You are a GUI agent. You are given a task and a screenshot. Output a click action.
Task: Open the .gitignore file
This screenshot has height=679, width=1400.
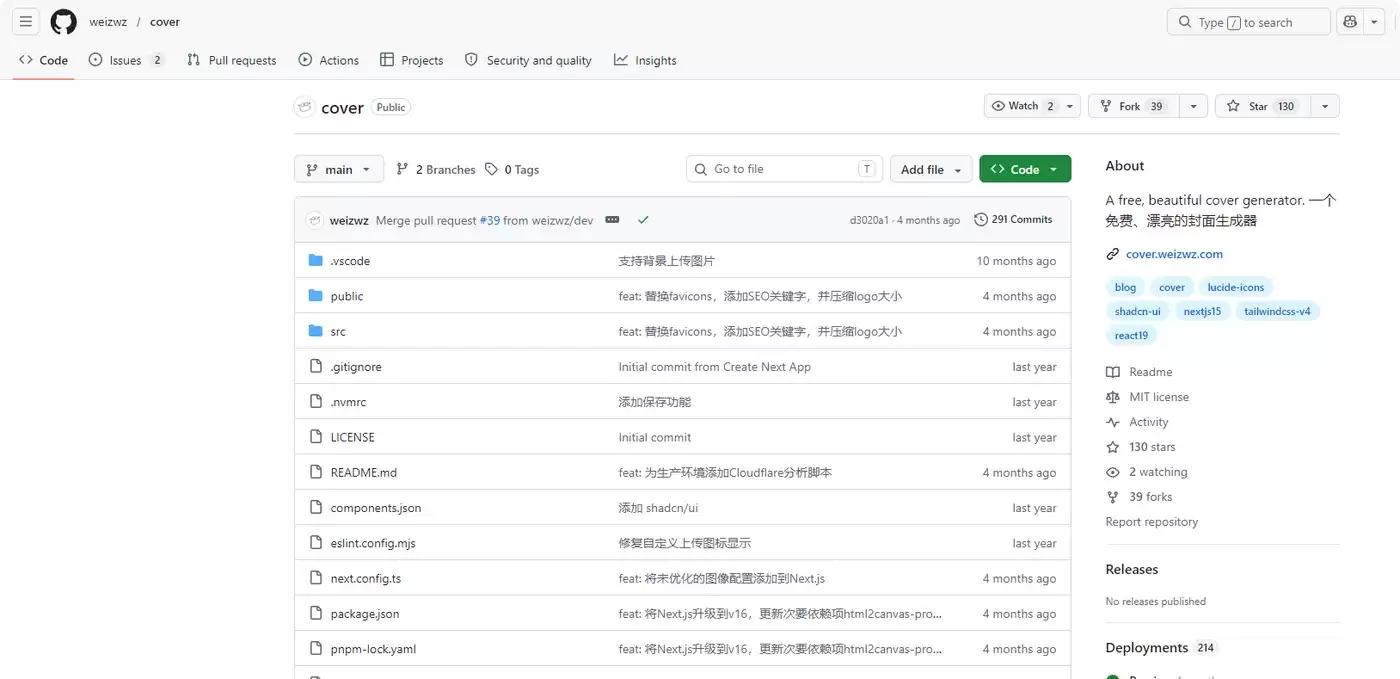(x=356, y=367)
